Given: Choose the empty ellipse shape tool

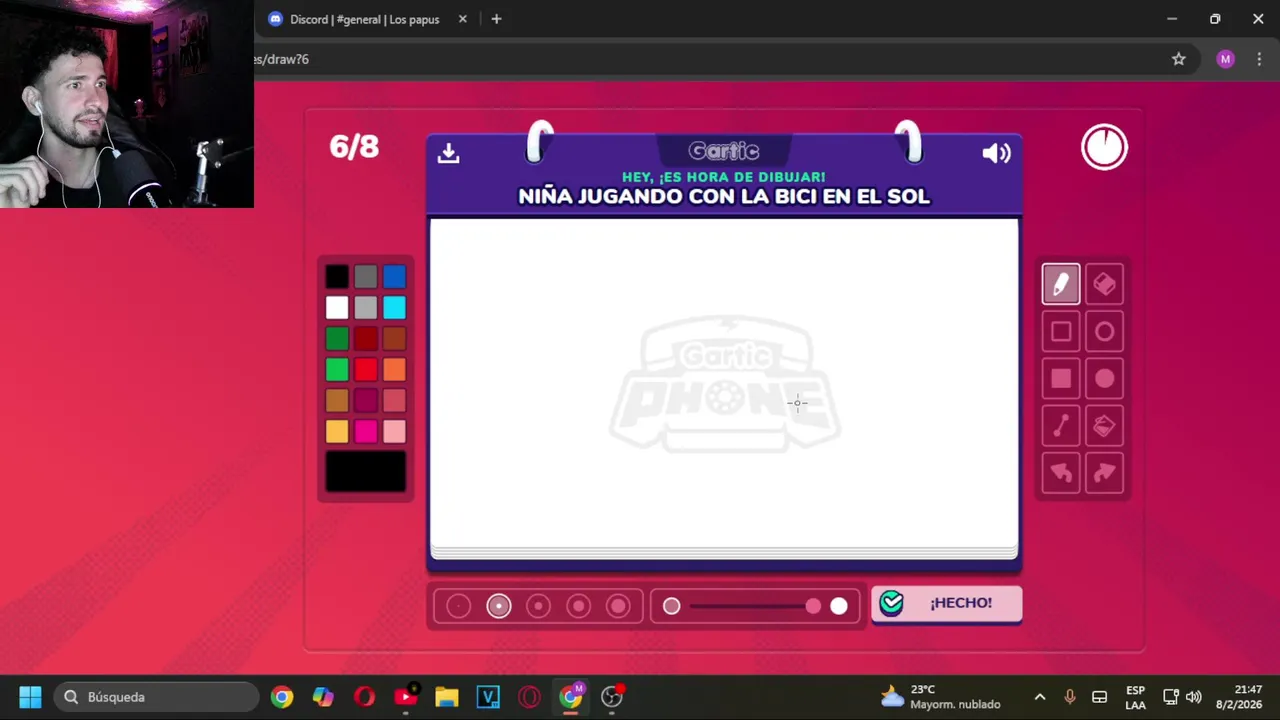Looking at the screenshot, I should point(1104,331).
